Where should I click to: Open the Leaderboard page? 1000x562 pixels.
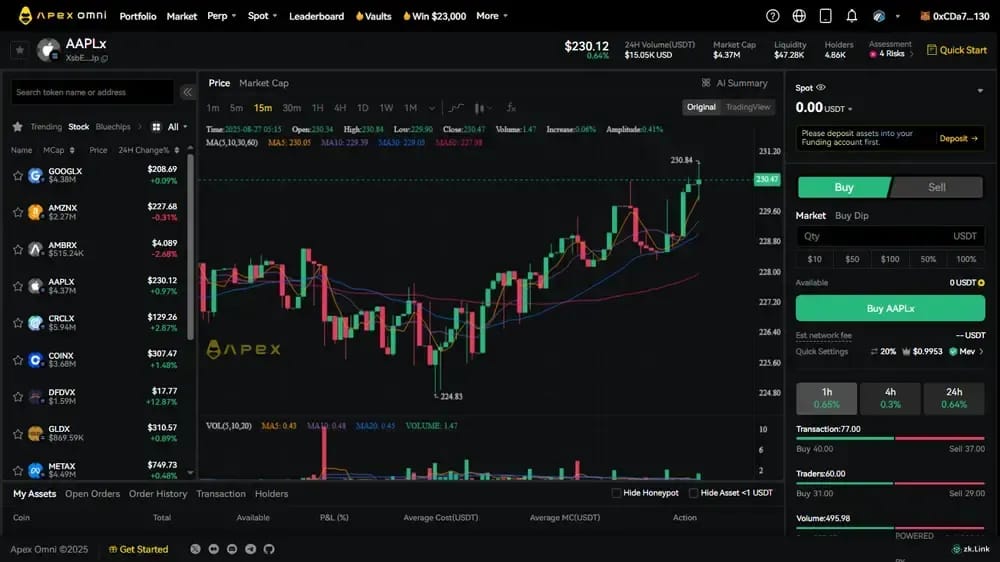click(x=316, y=16)
